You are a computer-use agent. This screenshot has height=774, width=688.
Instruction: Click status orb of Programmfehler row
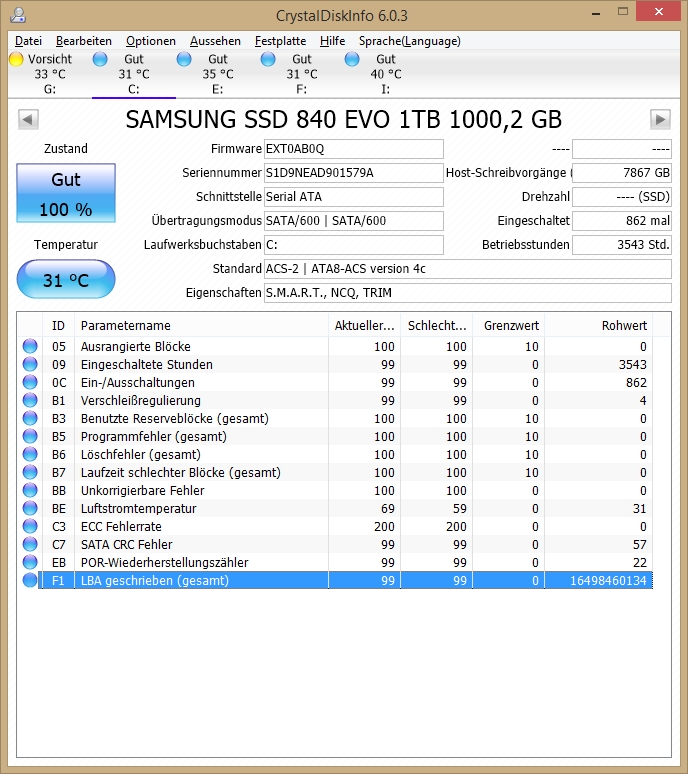point(30,436)
